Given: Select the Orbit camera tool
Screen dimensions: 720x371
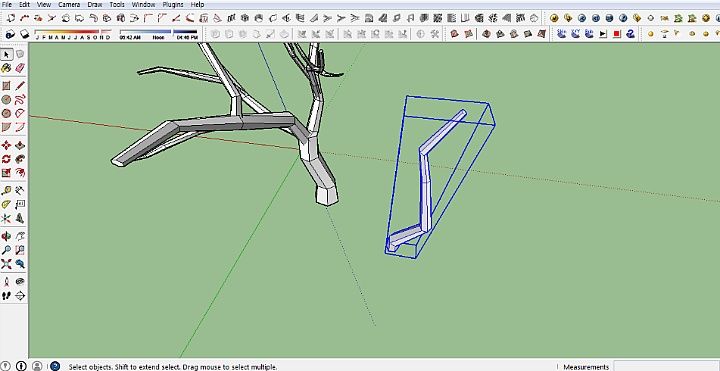Looking at the screenshot, I should (6, 236).
